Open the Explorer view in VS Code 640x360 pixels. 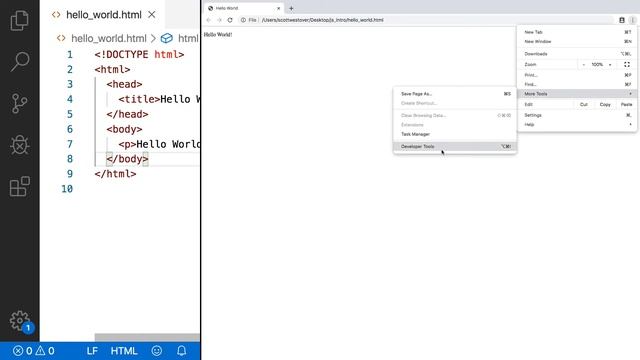[x=20, y=20]
